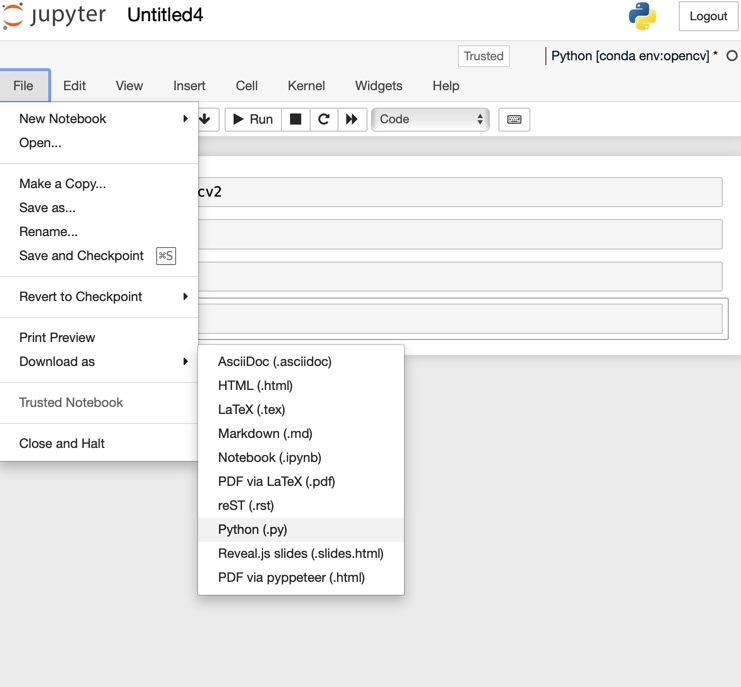Download as Python (.py)
This screenshot has width=741, height=687.
point(301,530)
